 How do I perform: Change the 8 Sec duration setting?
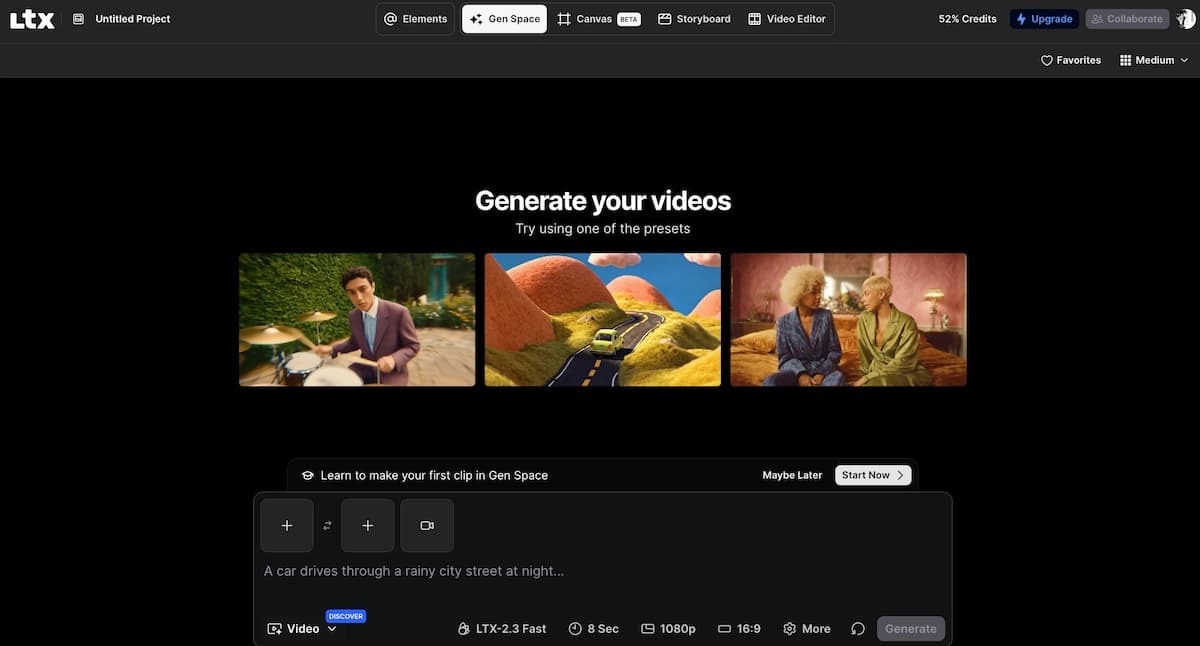click(594, 628)
